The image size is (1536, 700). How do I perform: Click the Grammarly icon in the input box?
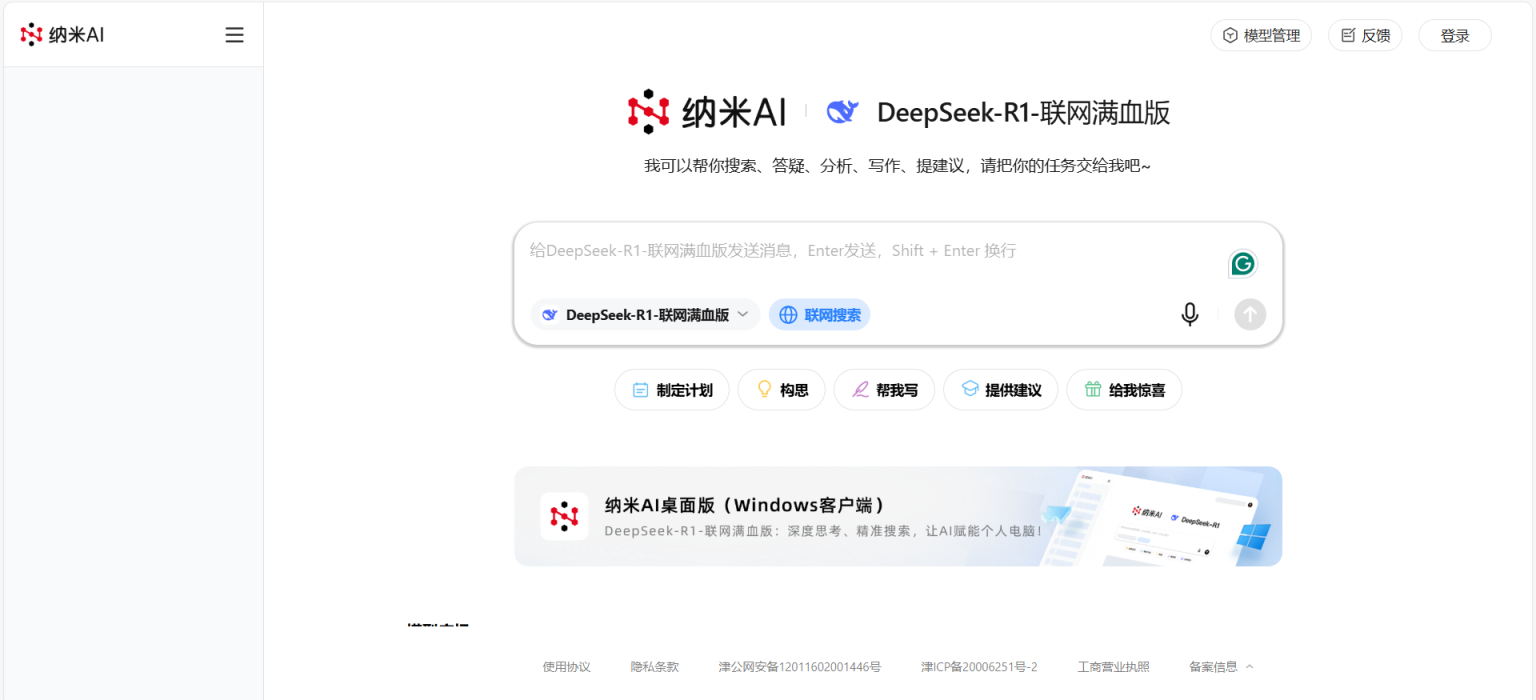click(x=1242, y=263)
